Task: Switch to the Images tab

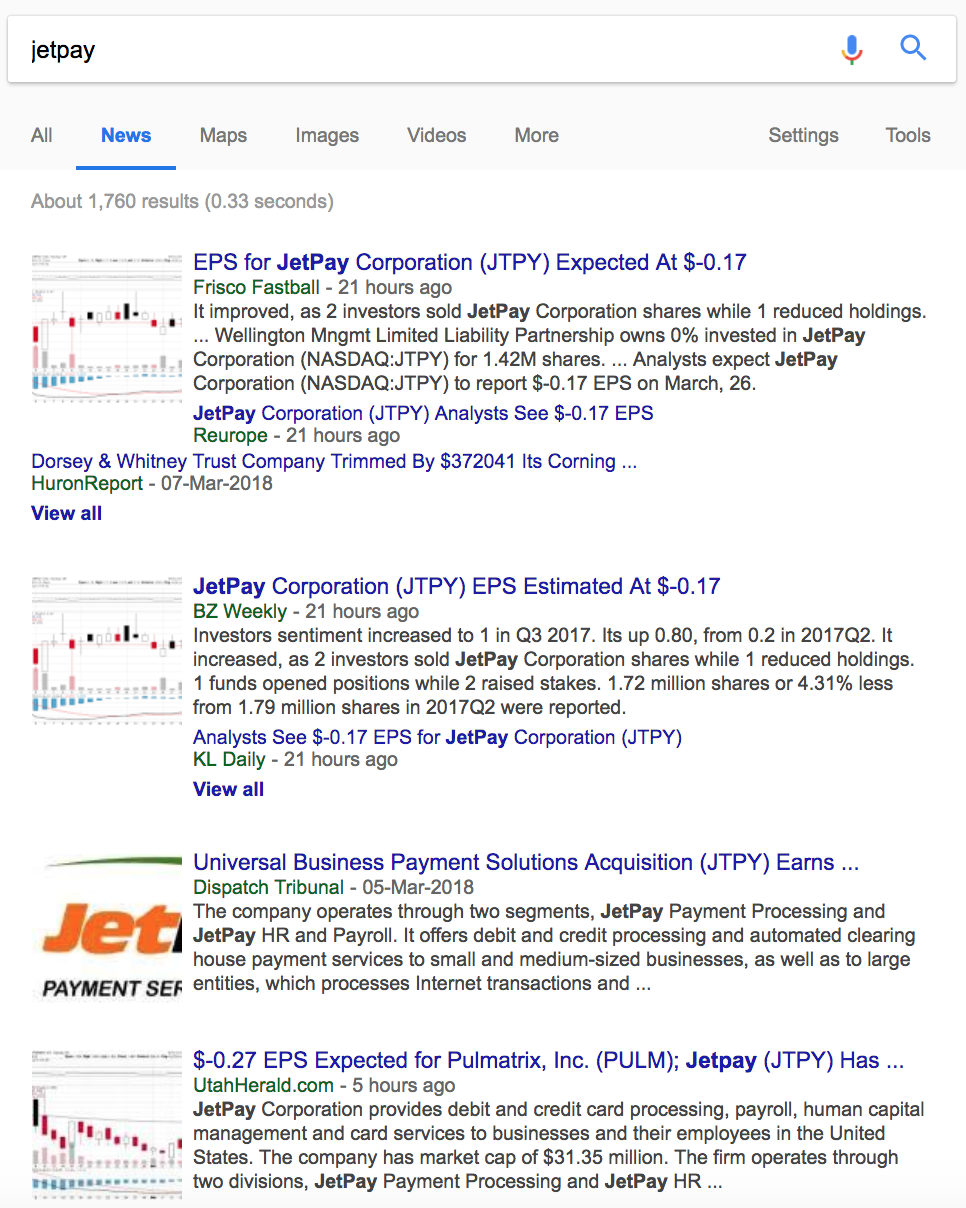Action: click(327, 135)
